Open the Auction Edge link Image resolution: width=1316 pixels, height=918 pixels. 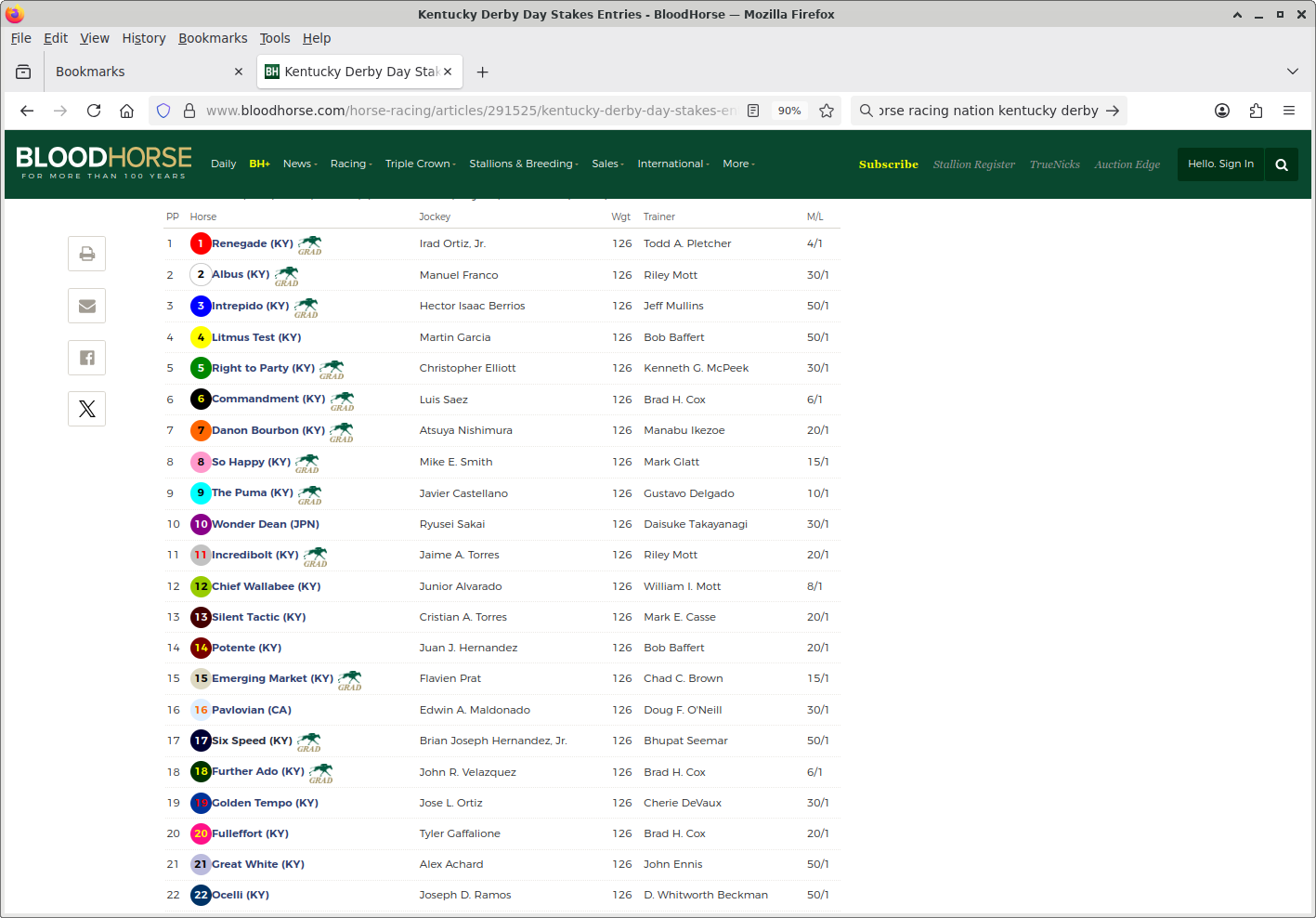tap(1127, 164)
